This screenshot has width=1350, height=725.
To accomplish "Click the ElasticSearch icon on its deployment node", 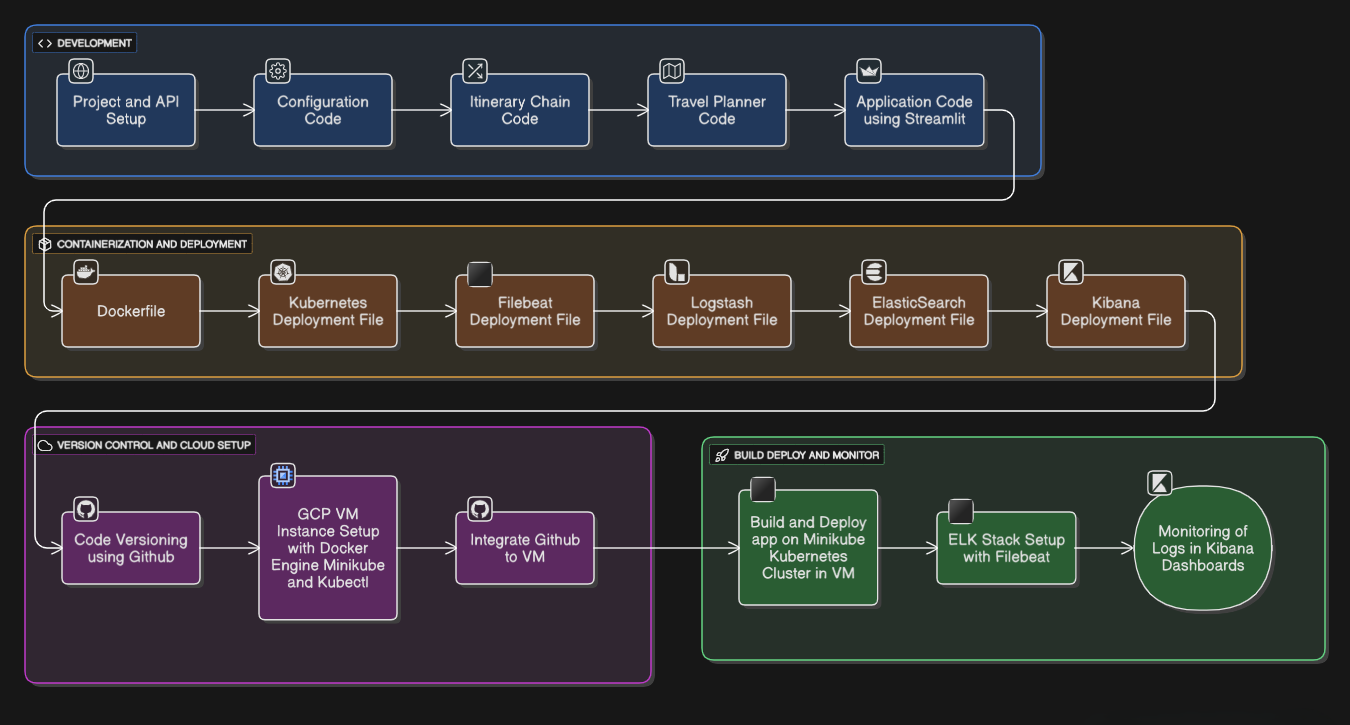I will click(872, 271).
